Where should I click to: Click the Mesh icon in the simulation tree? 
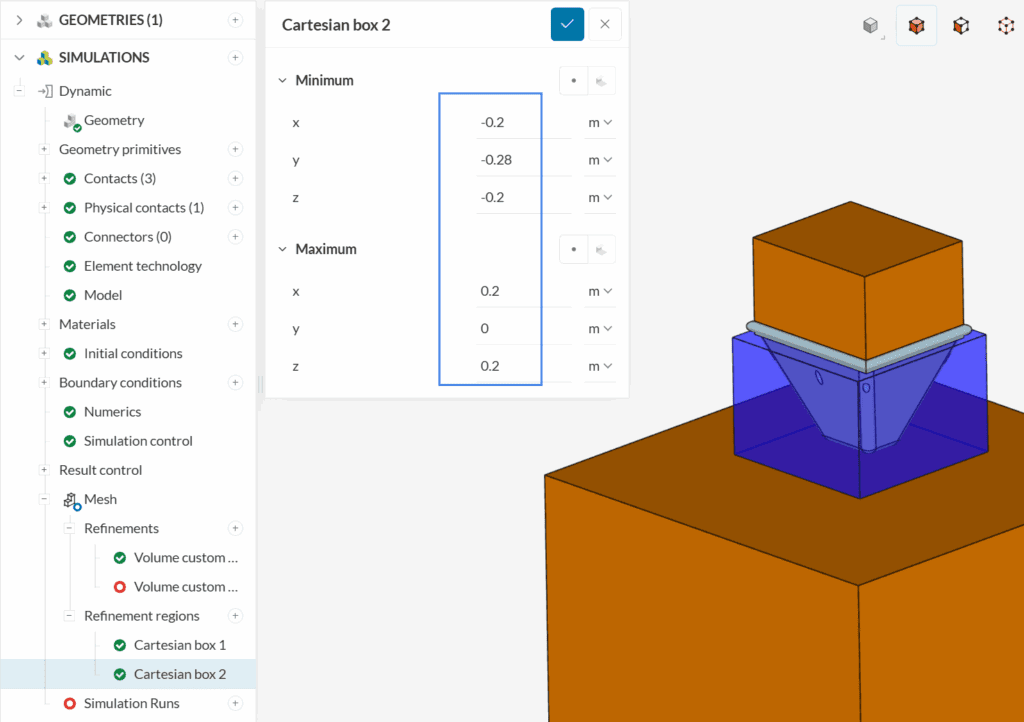point(70,499)
